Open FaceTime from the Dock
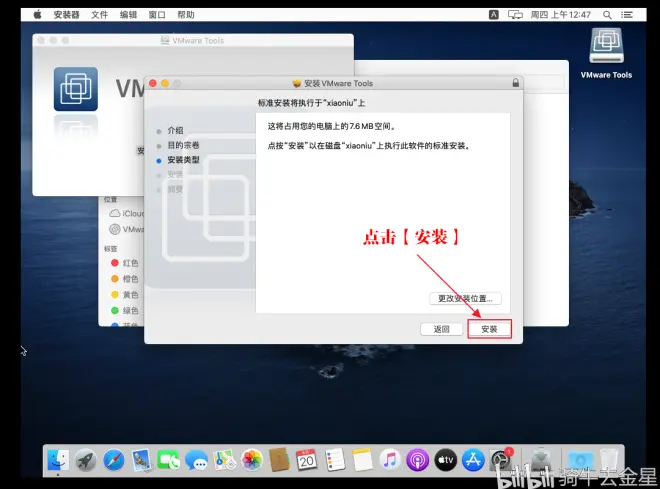This screenshot has height=489, width=660. pos(168,460)
